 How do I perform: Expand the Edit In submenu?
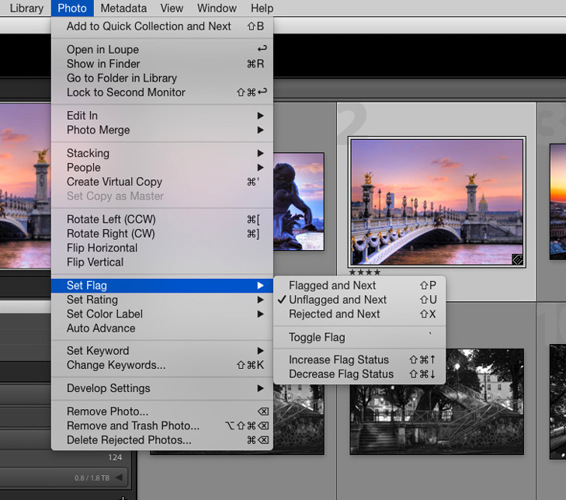coord(162,116)
